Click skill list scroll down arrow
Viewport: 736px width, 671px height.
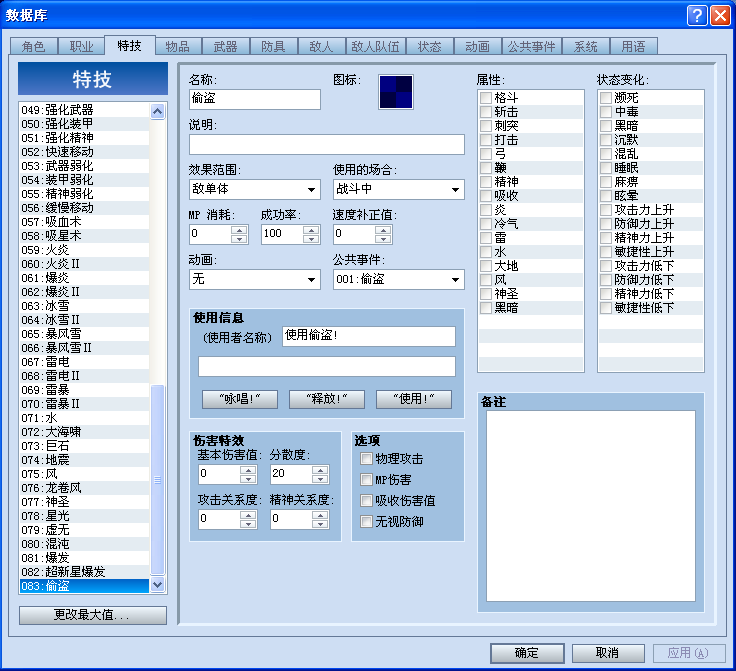(158, 585)
